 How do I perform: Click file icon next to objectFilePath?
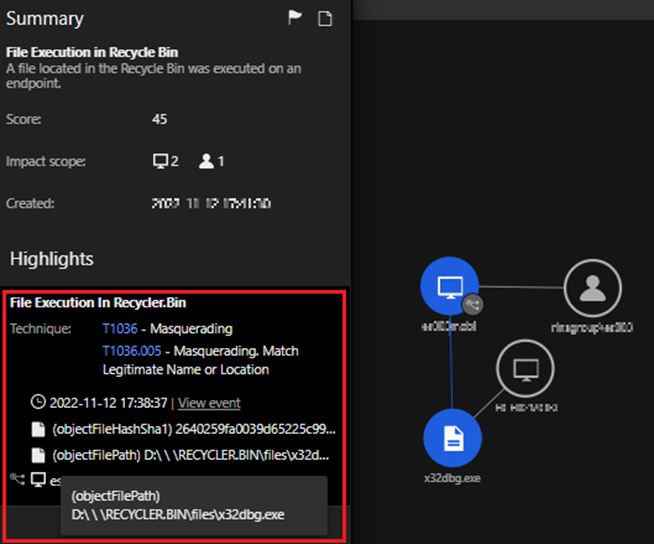[39, 455]
